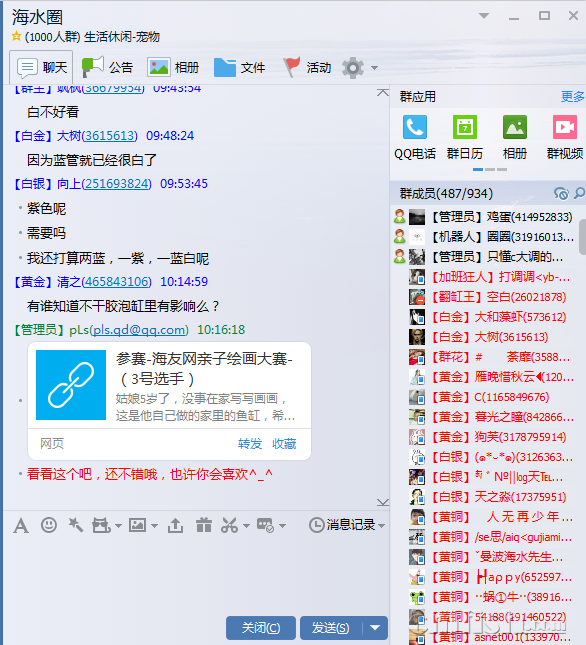This screenshot has height=645, width=586.
Task: Switch to the 文件 tab
Action: click(x=239, y=67)
